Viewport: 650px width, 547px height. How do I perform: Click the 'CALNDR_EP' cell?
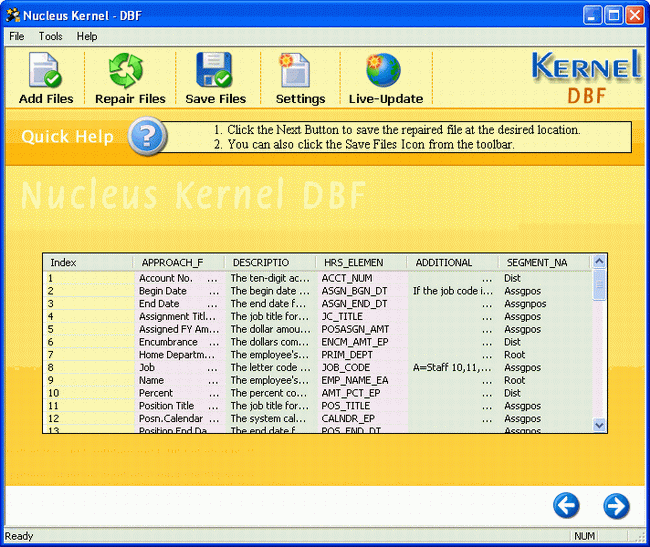(362, 419)
